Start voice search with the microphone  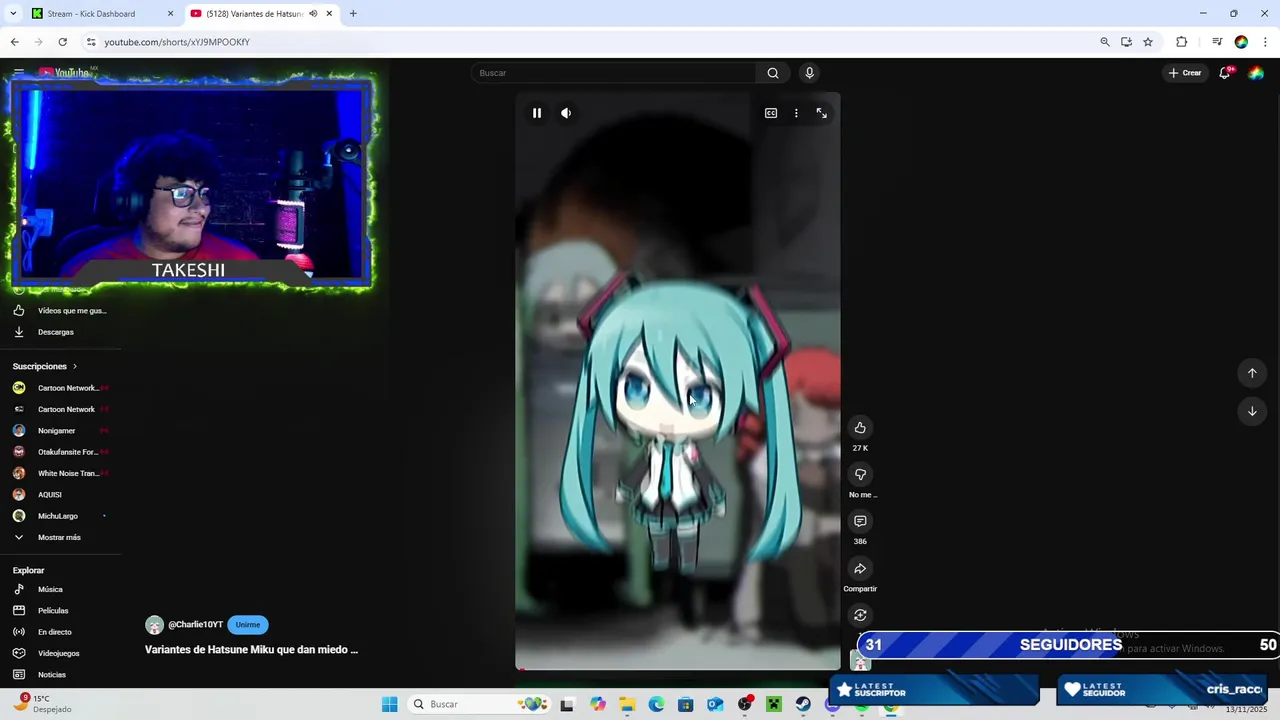810,73
